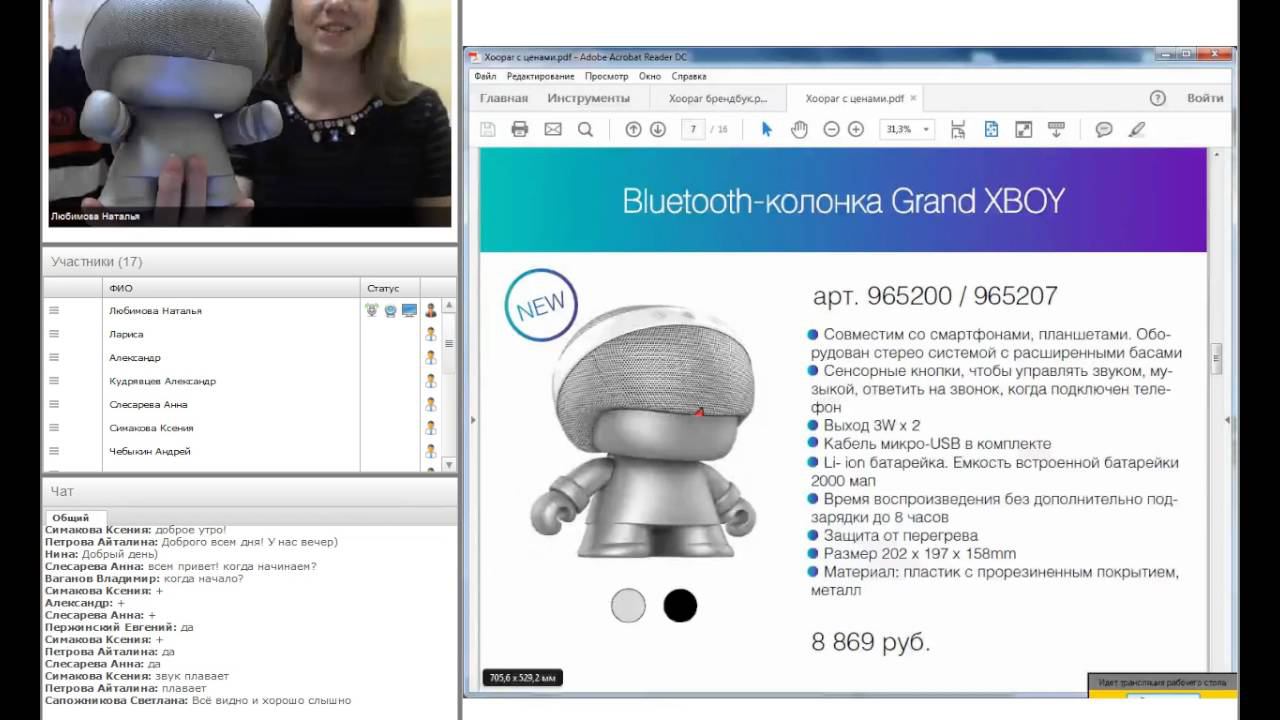
Task: Zoom out with the minus icon
Action: [x=831, y=129]
